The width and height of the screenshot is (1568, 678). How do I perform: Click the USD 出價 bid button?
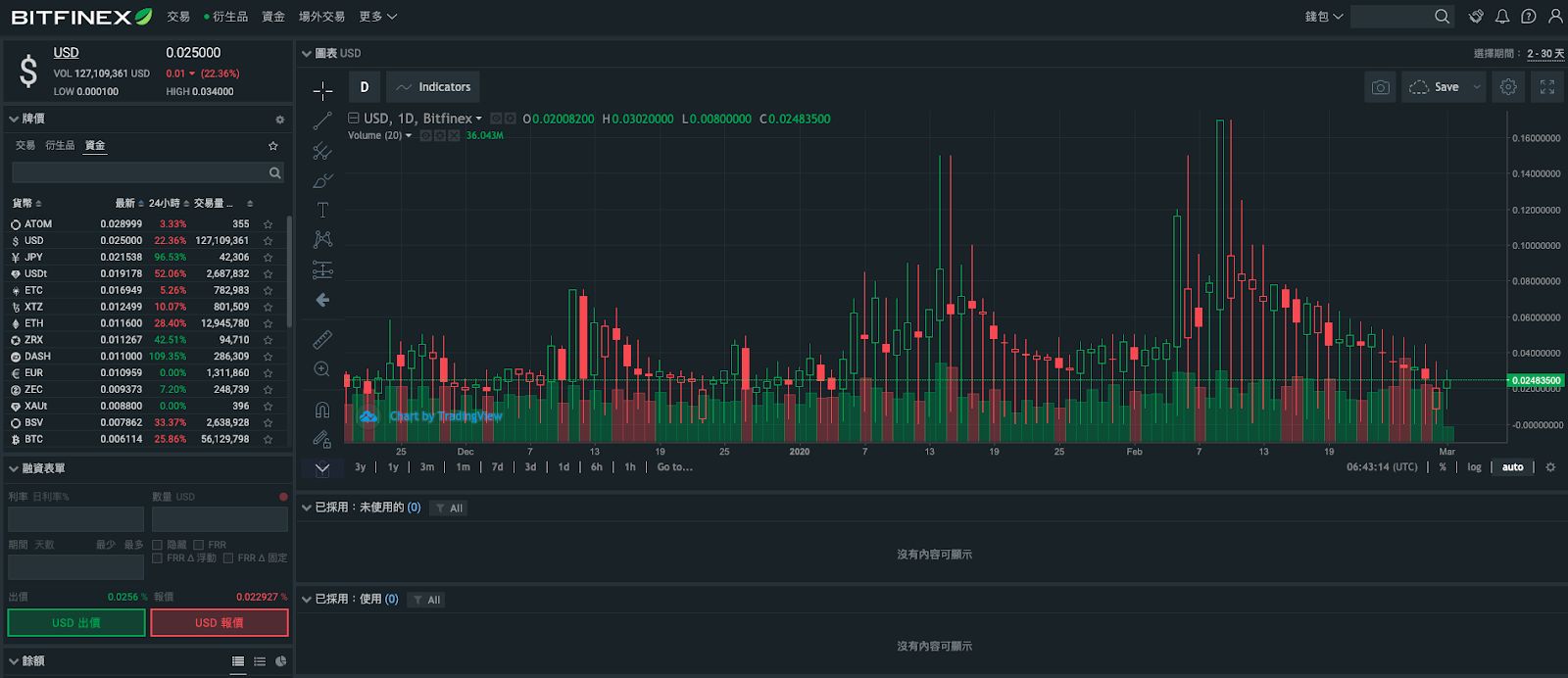click(x=76, y=623)
